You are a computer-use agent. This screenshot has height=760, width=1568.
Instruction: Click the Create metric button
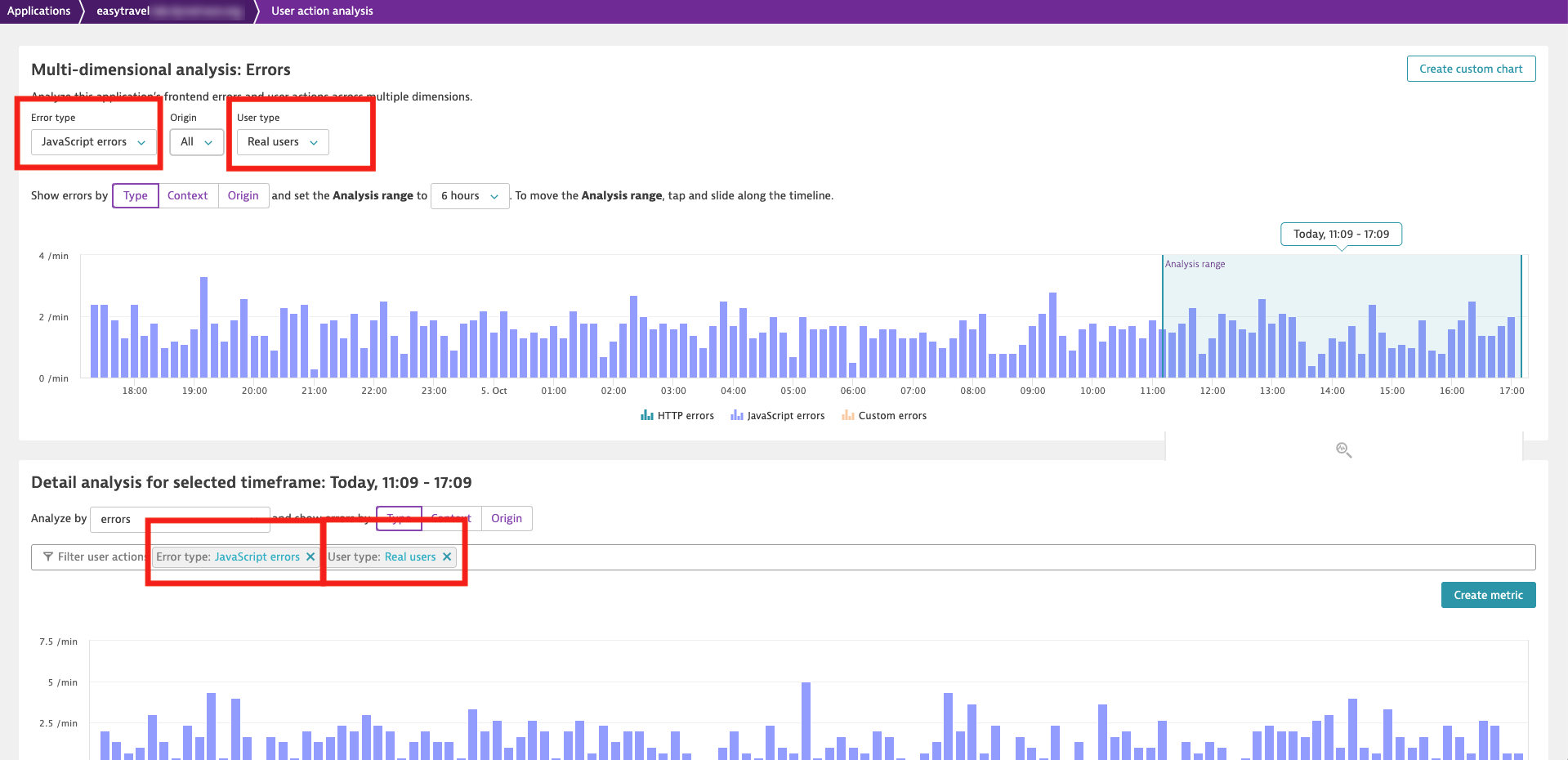coord(1488,595)
